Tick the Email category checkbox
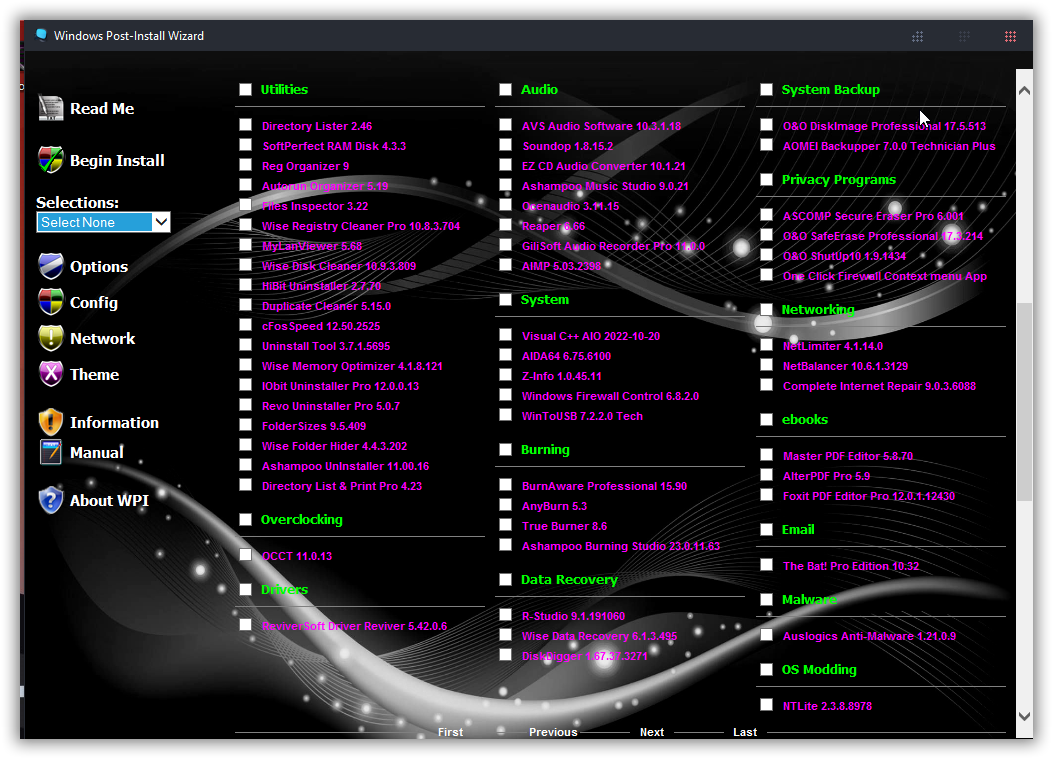 click(x=766, y=529)
